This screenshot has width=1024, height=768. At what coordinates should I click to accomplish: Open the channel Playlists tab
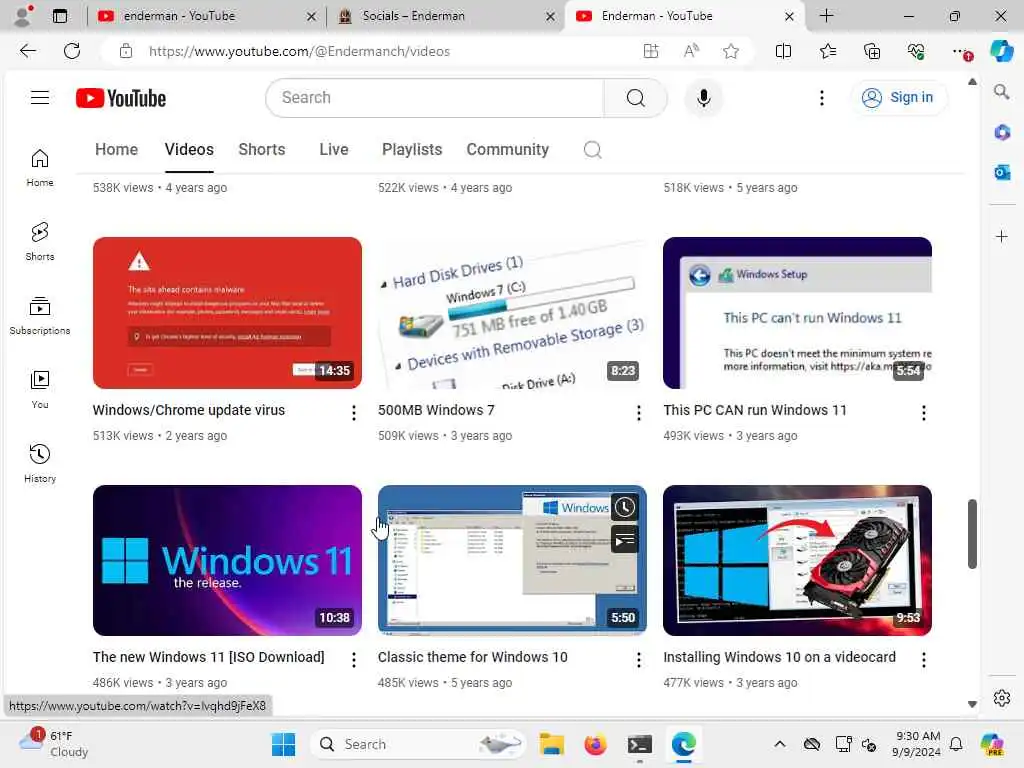coord(412,150)
